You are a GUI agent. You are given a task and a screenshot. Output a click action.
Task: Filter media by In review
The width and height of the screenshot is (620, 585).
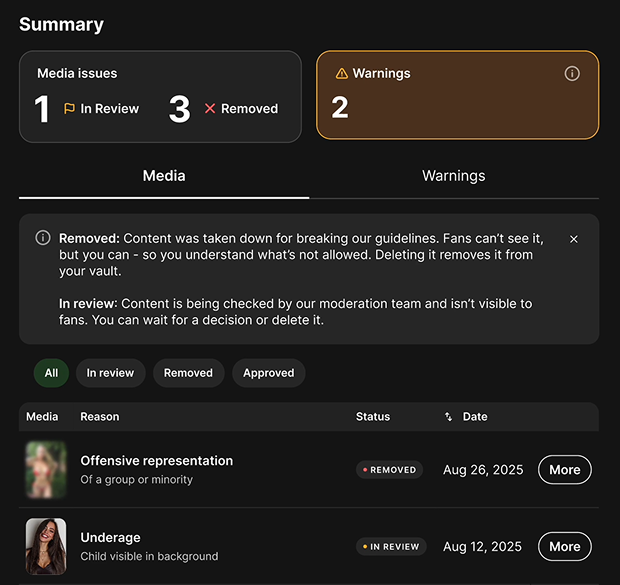(x=110, y=373)
